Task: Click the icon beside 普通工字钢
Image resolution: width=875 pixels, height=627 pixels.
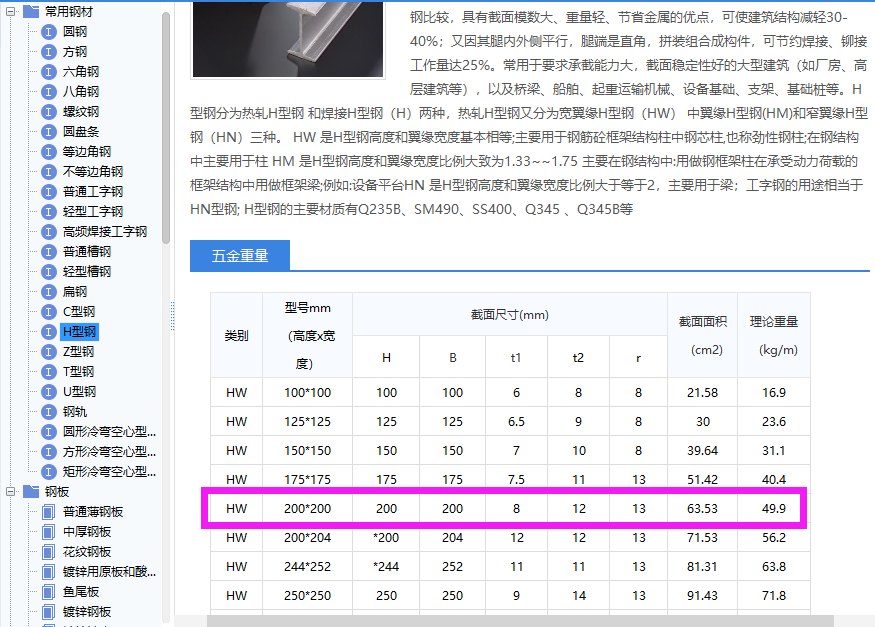Action: pos(49,192)
